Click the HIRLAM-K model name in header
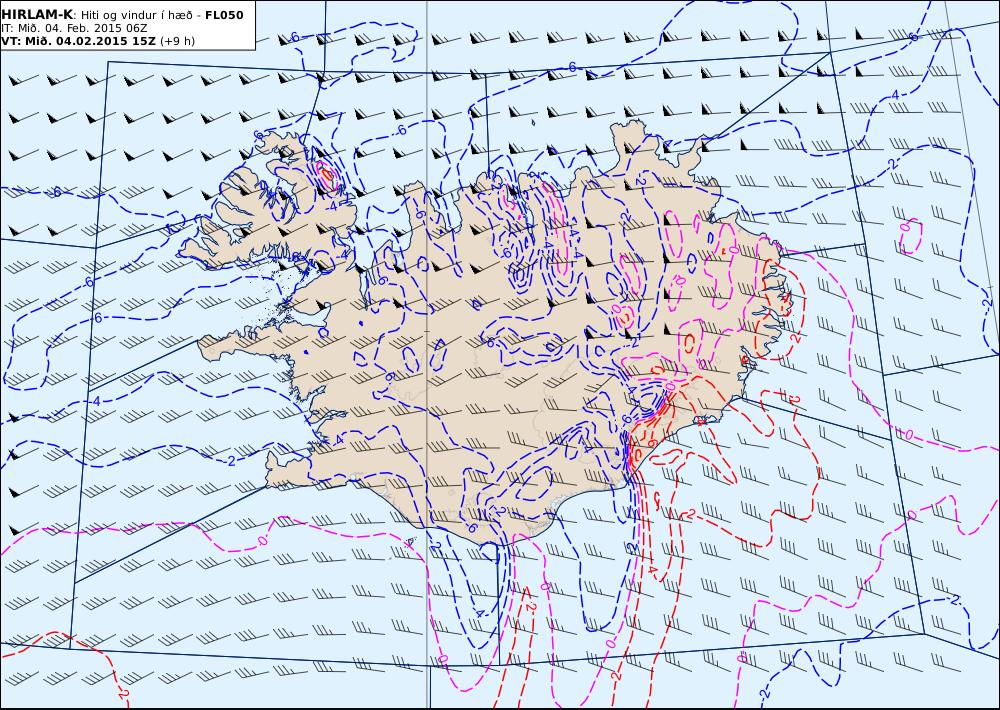Screen dimensions: 1000x710 click(38, 15)
